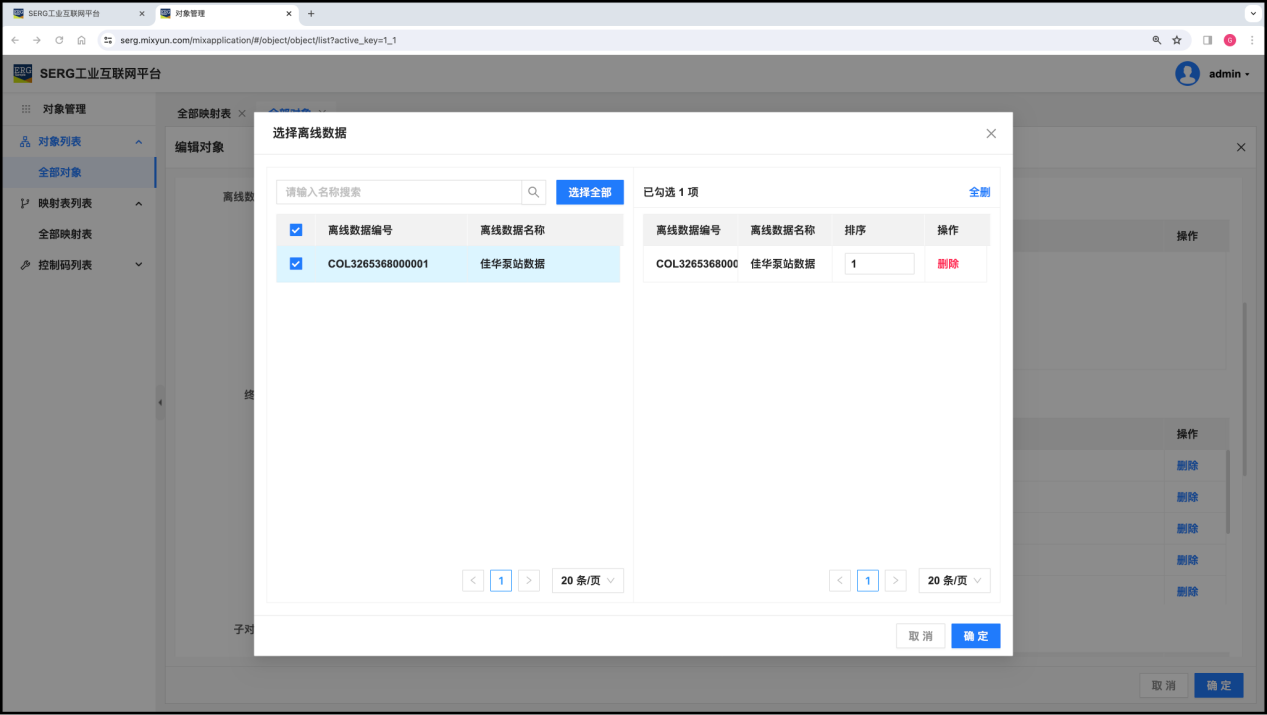Open the browser home page icon
The height and width of the screenshot is (715, 1267).
[x=82, y=40]
